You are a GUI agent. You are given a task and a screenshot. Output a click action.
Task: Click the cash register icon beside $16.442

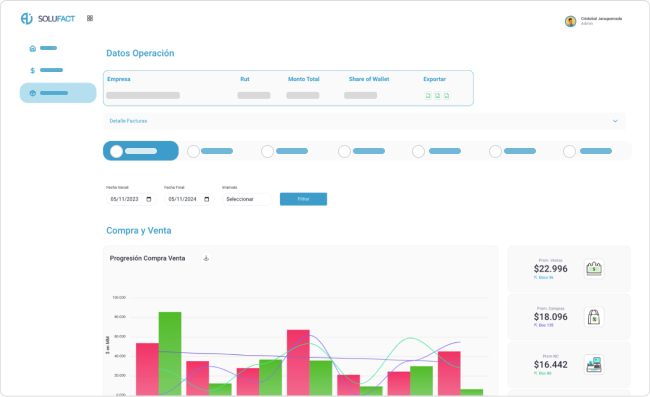pos(594,365)
